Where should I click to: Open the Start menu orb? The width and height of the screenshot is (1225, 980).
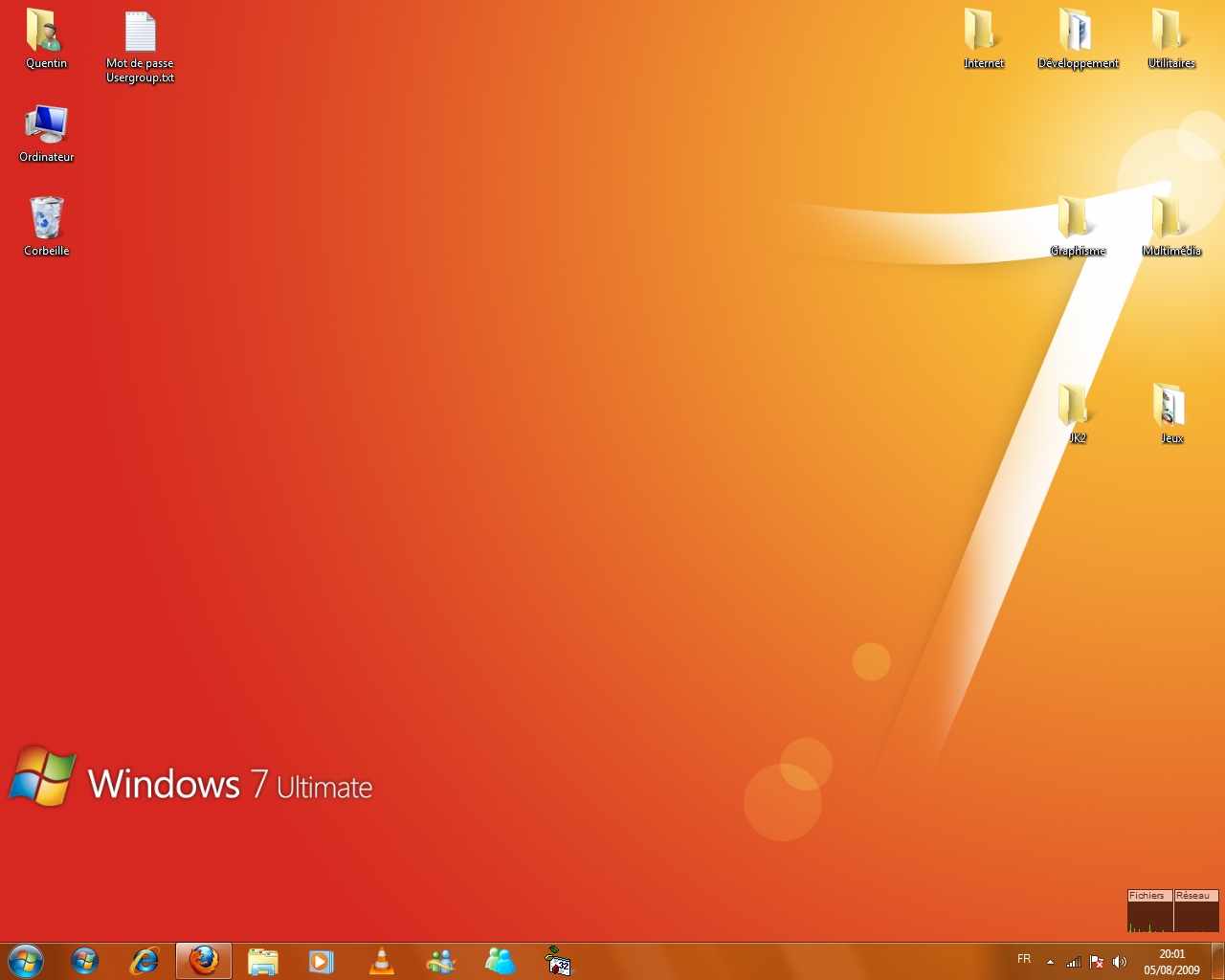26,961
